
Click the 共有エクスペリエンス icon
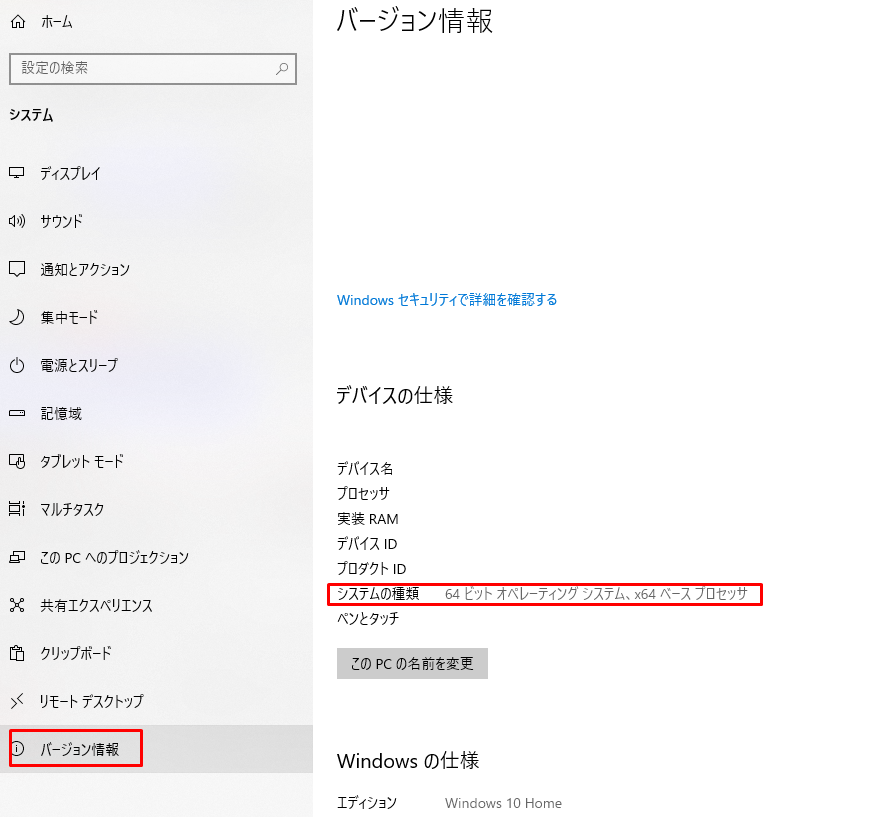click(17, 605)
